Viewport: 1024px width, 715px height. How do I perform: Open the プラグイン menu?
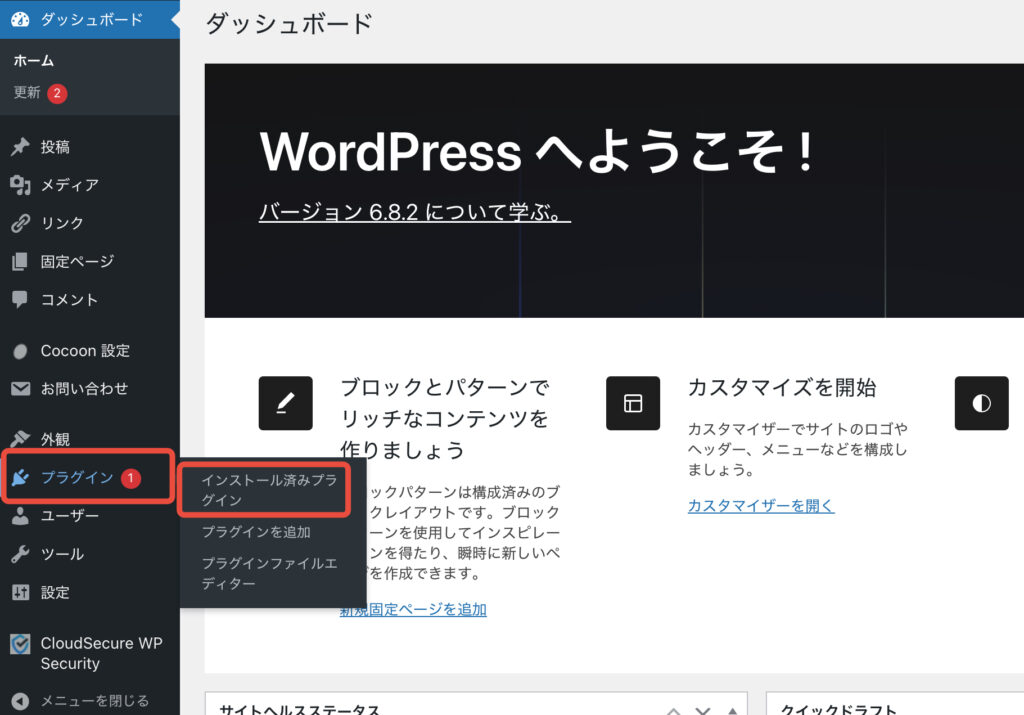click(89, 477)
